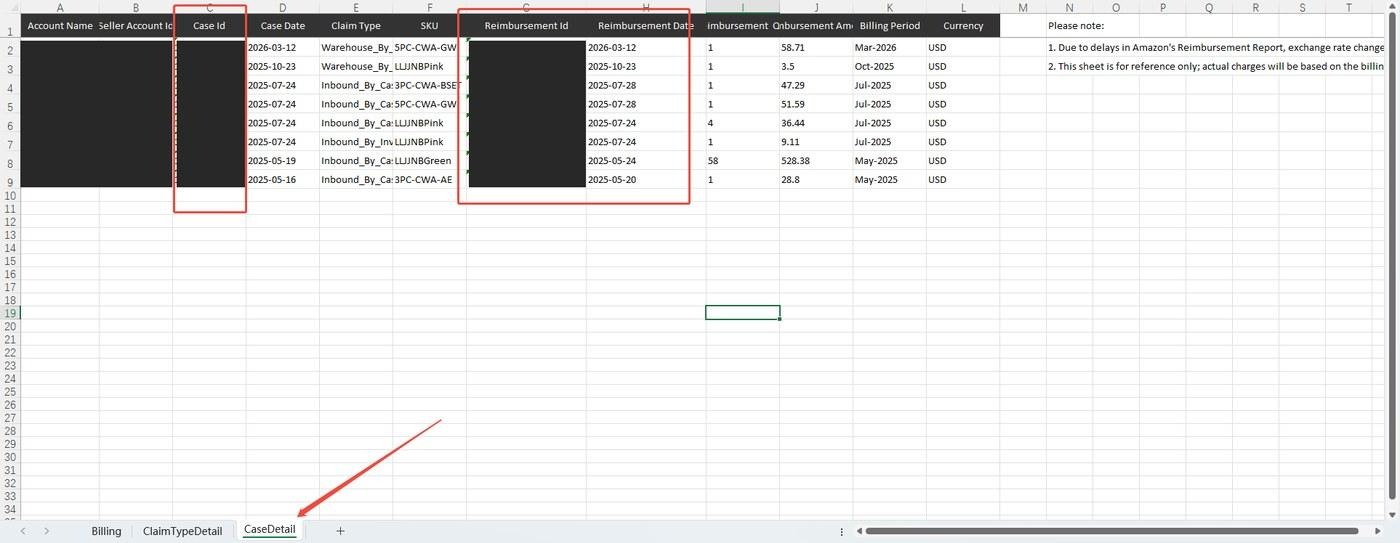Select row 19 header
This screenshot has height=543, width=1400.
pyautogui.click(x=10, y=313)
